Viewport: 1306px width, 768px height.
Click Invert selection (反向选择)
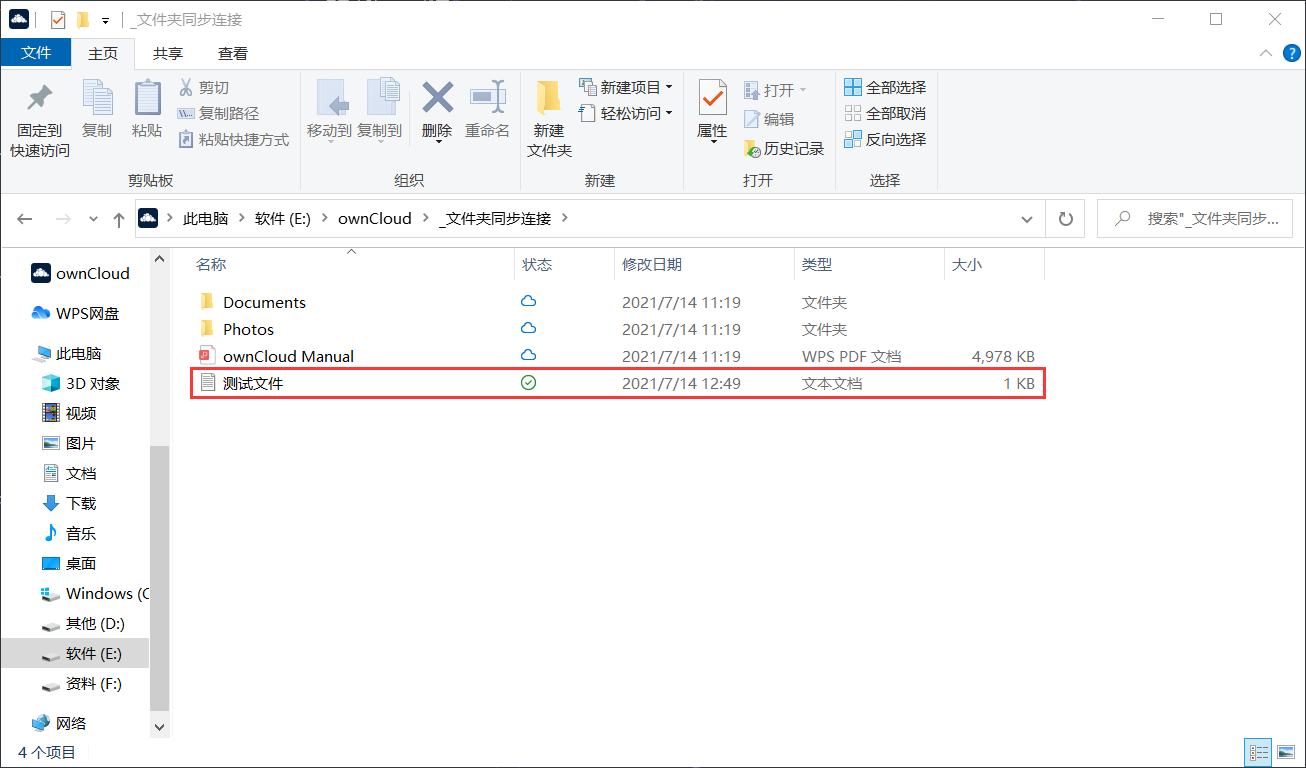click(x=885, y=139)
